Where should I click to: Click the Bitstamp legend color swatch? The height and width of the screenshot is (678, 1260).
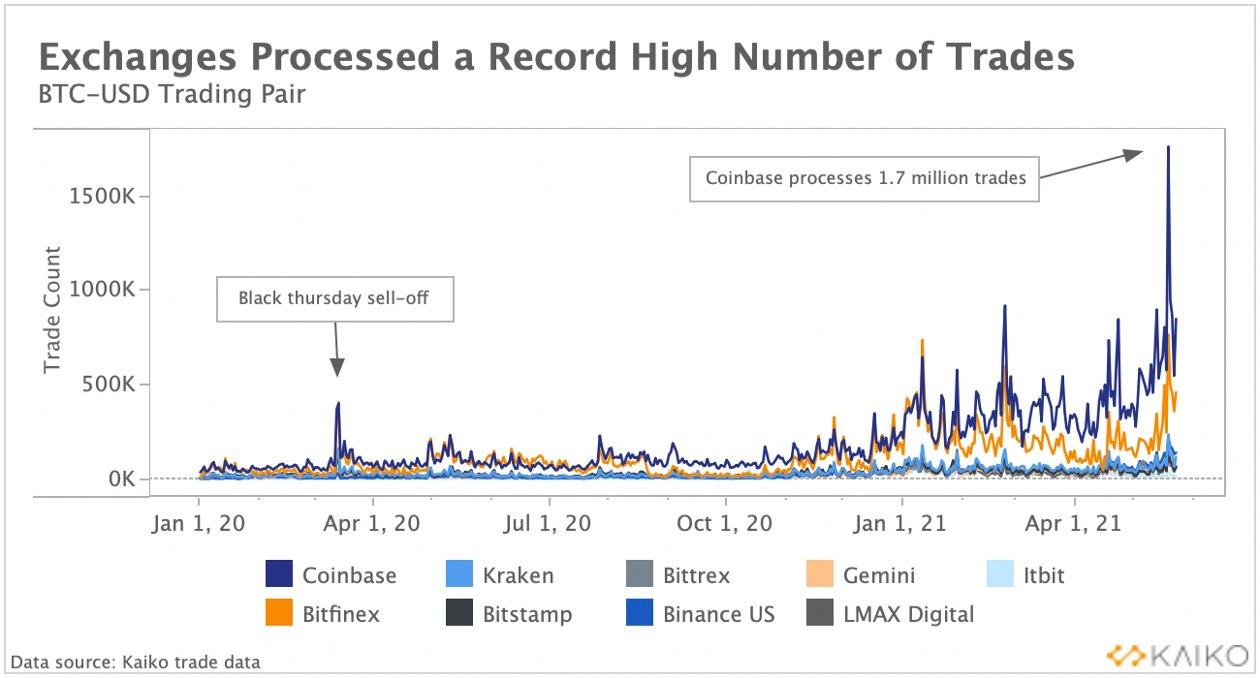pyautogui.click(x=459, y=613)
